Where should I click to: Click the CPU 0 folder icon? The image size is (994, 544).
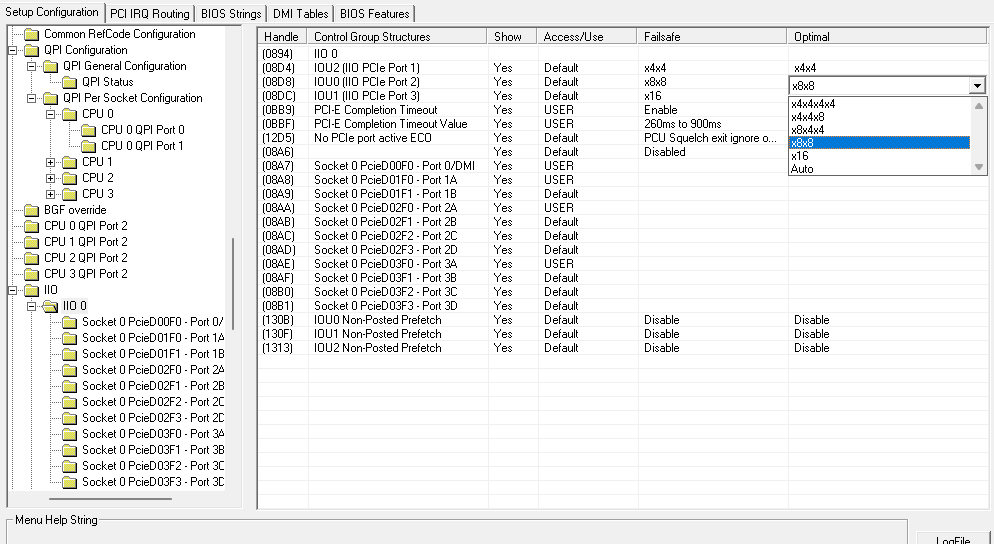click(70, 114)
